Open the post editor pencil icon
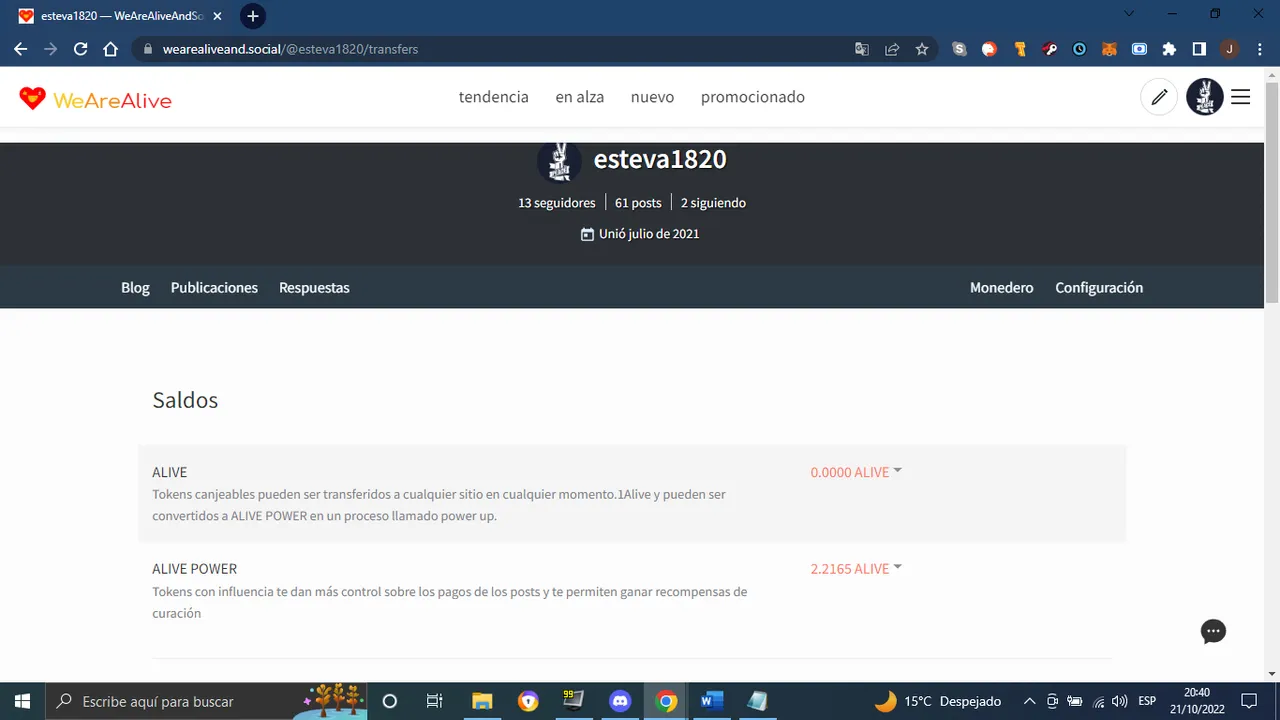Viewport: 1280px width, 720px height. click(1159, 97)
